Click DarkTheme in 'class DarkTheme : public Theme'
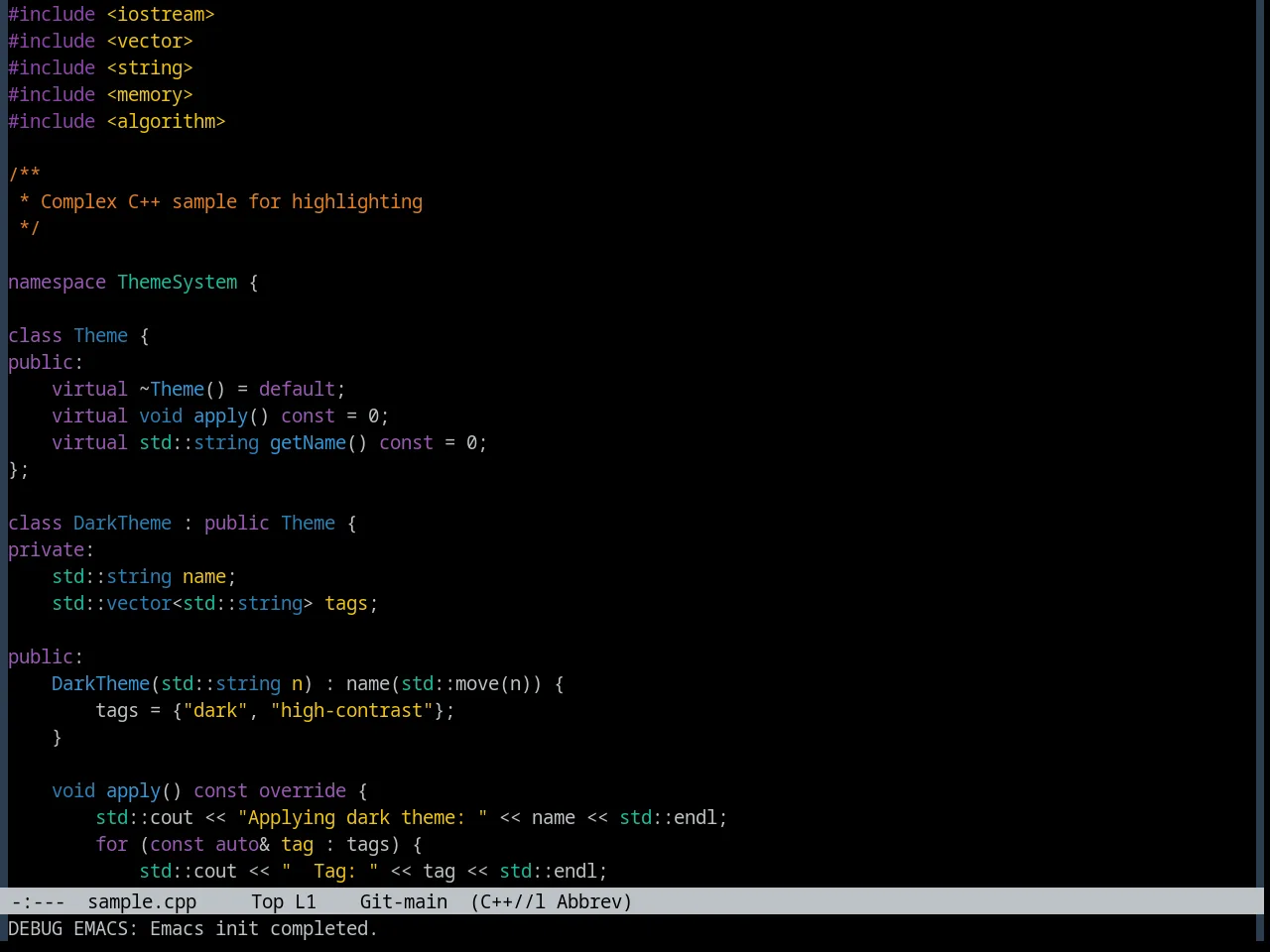This screenshot has height=952, width=1270. click(122, 523)
